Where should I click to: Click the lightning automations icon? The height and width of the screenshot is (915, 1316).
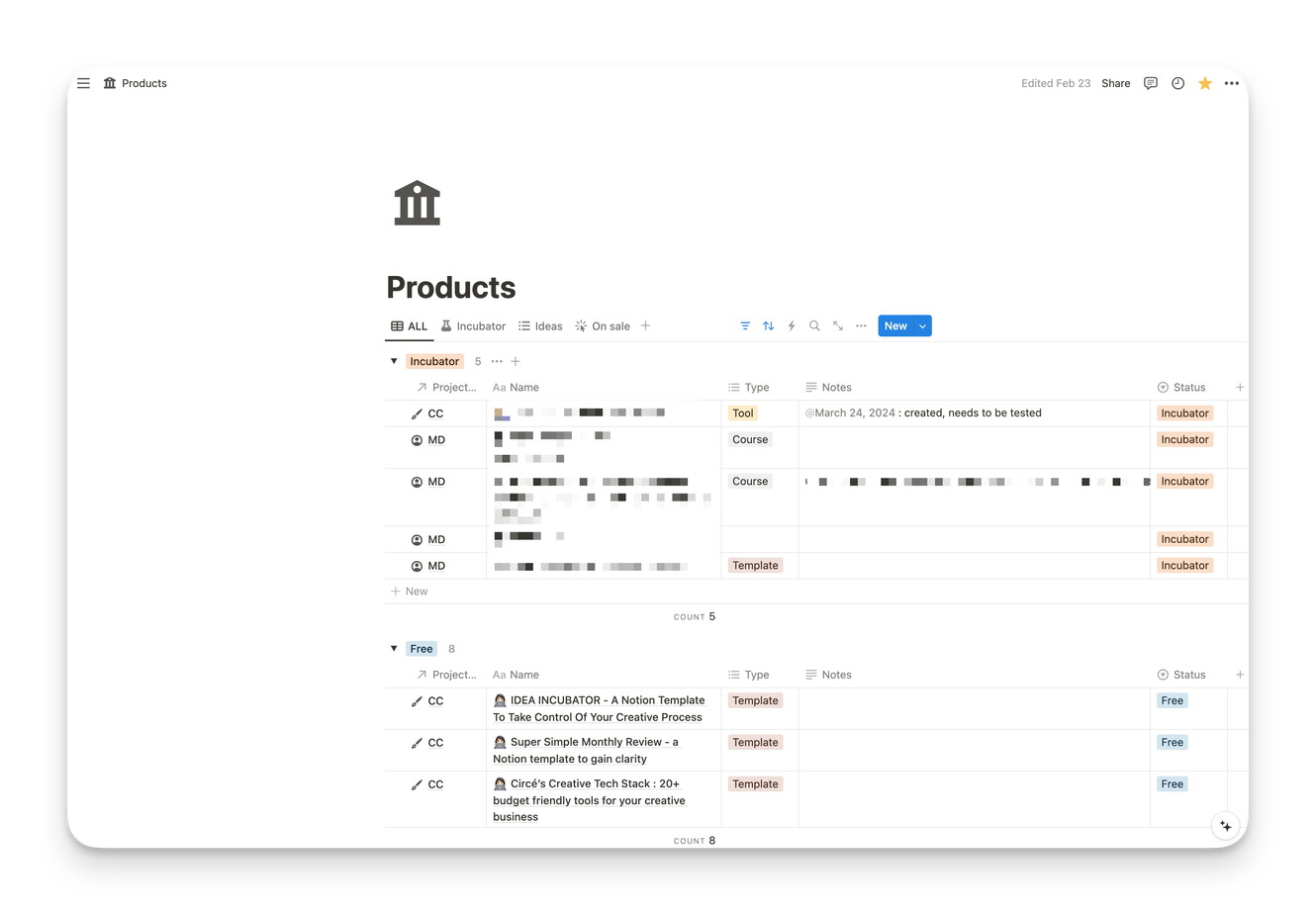[x=792, y=326]
